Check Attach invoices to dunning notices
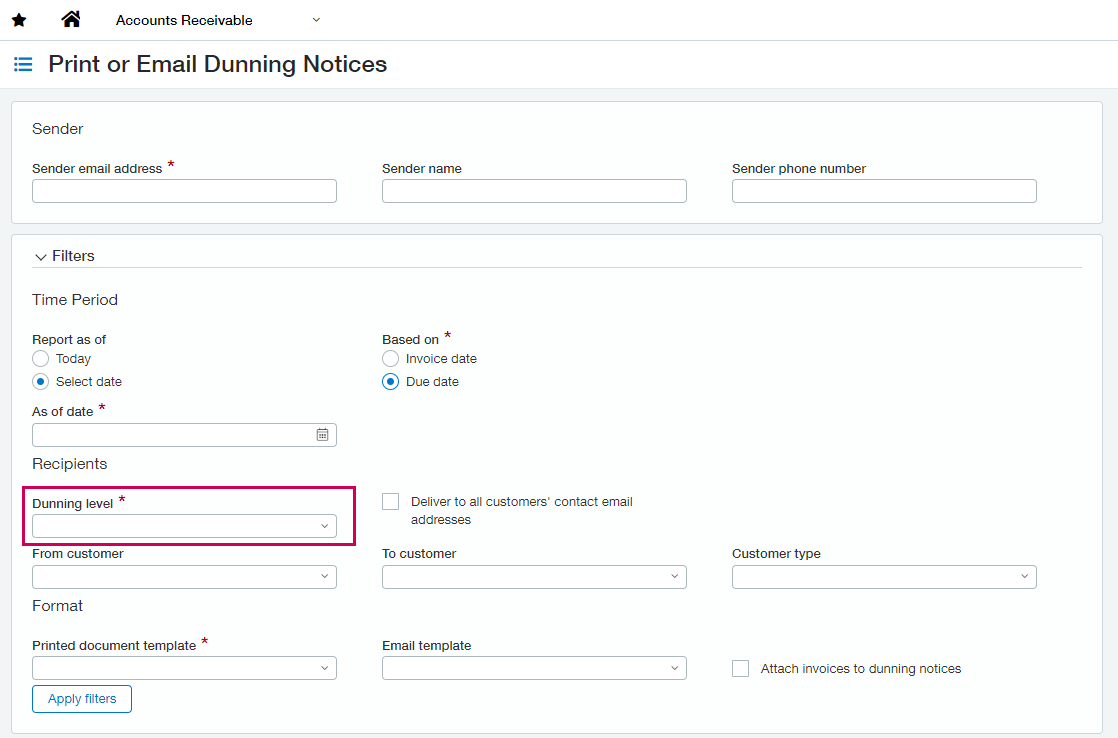Image resolution: width=1118 pixels, height=738 pixels. (x=741, y=669)
